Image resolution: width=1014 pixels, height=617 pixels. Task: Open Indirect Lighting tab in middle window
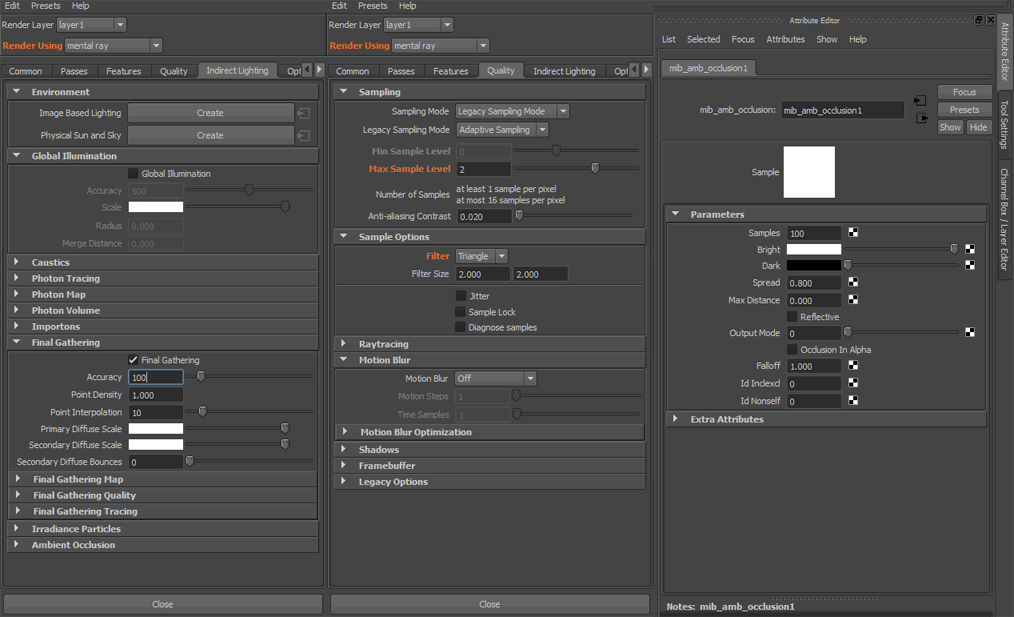click(564, 71)
